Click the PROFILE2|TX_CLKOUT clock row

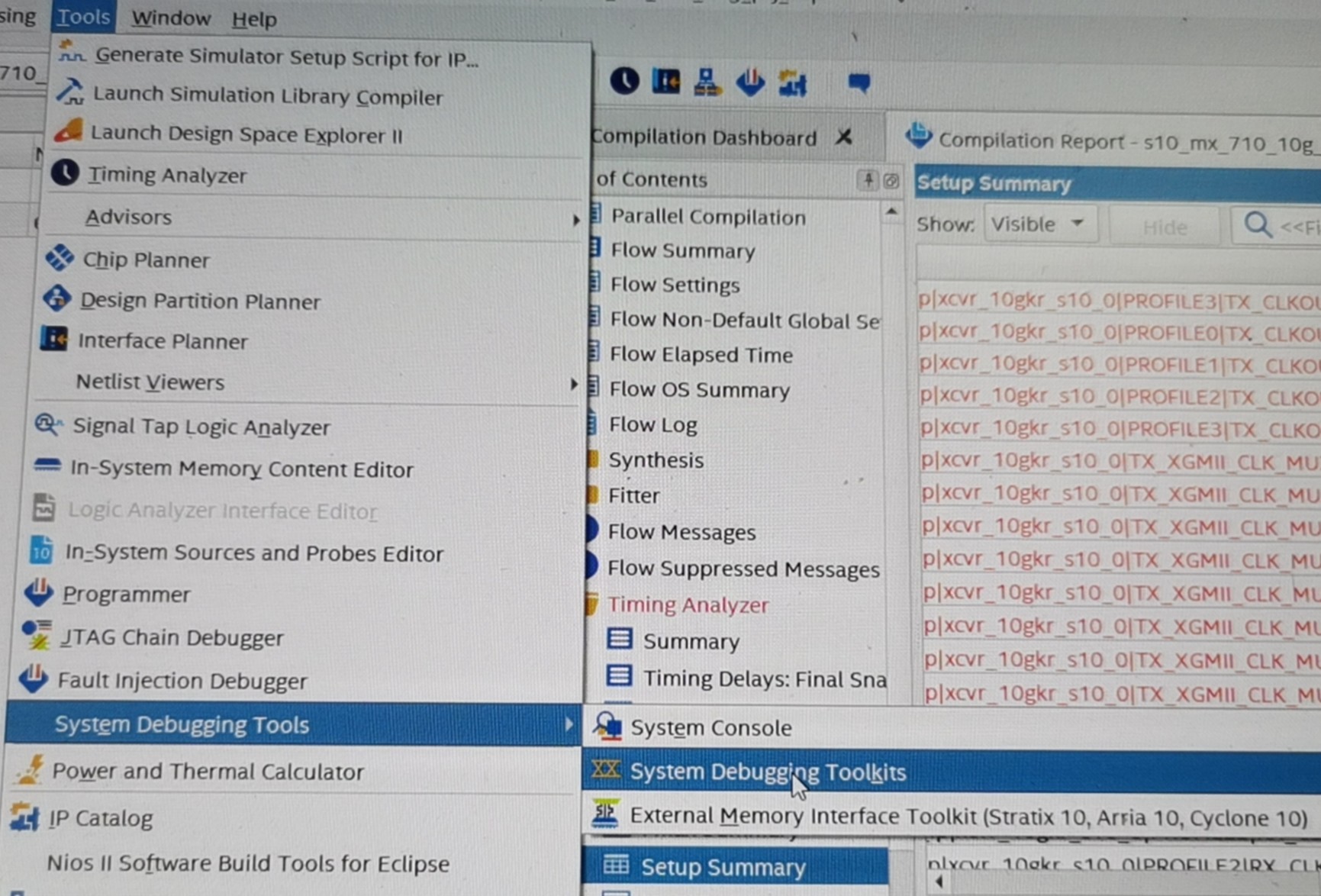tap(1120, 397)
